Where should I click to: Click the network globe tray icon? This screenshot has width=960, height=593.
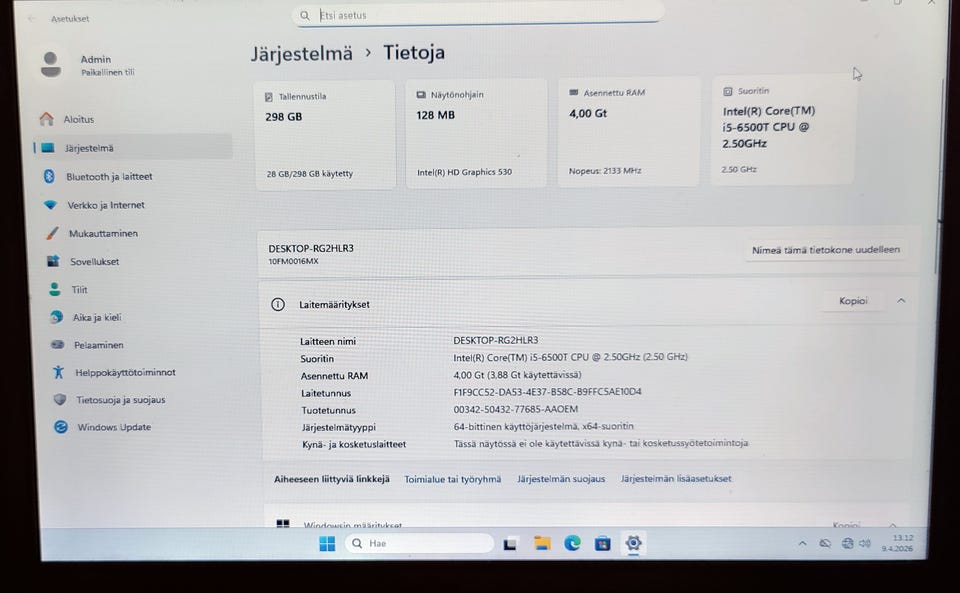coord(847,543)
